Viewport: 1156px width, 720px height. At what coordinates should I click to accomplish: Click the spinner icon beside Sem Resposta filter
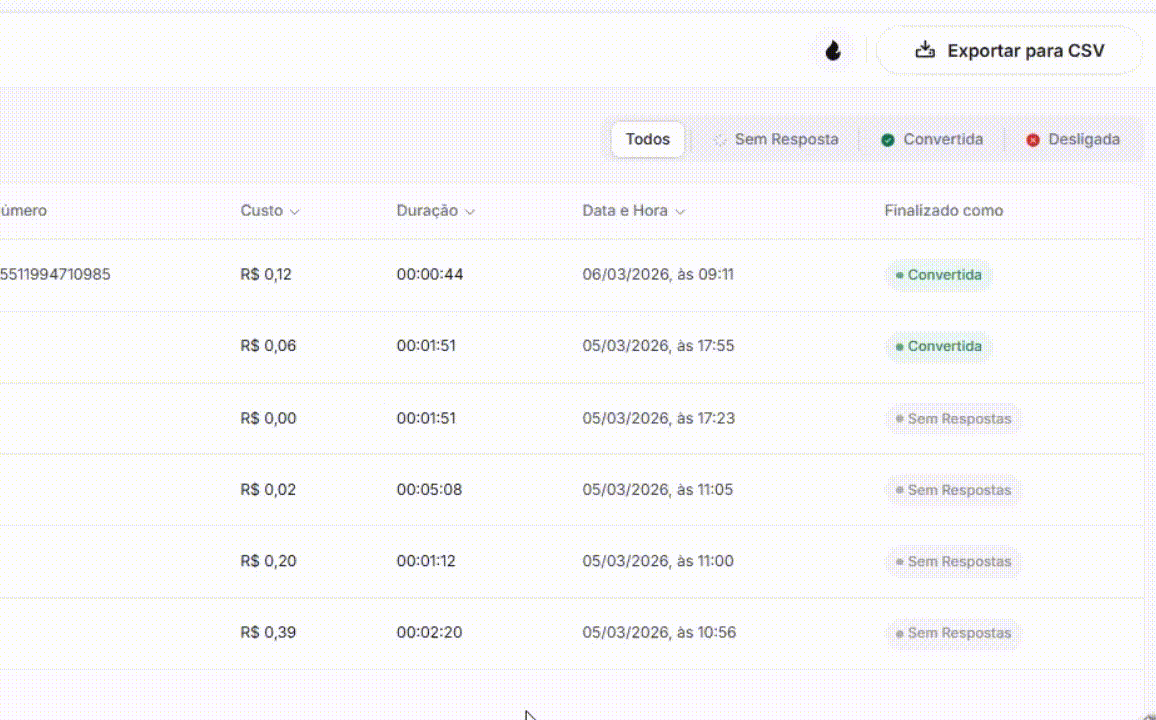tap(720, 140)
